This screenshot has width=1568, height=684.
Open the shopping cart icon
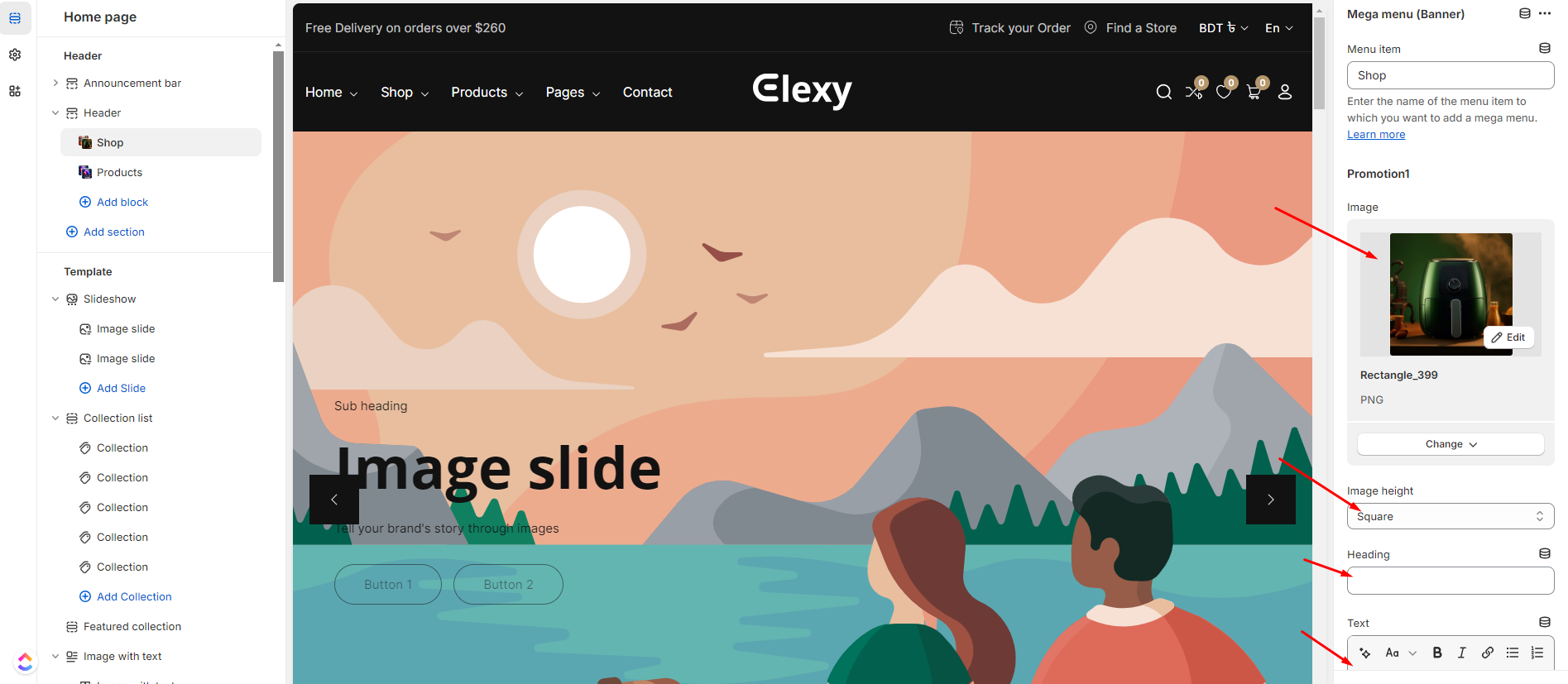[1254, 92]
